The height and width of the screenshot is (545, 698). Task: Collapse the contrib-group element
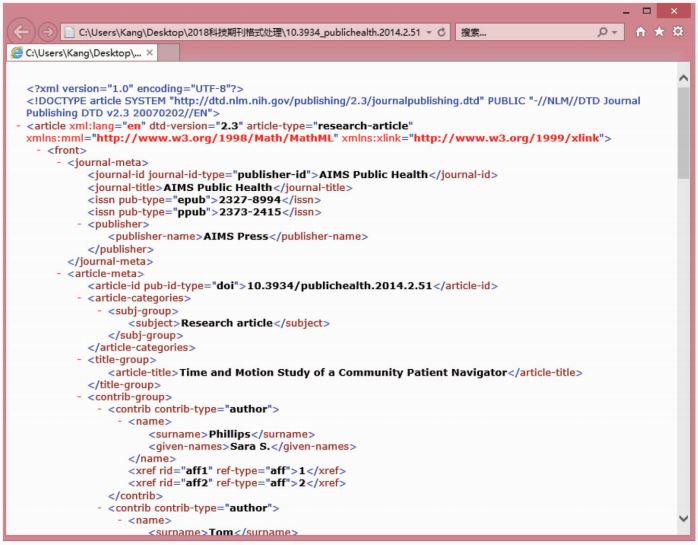click(x=80, y=397)
